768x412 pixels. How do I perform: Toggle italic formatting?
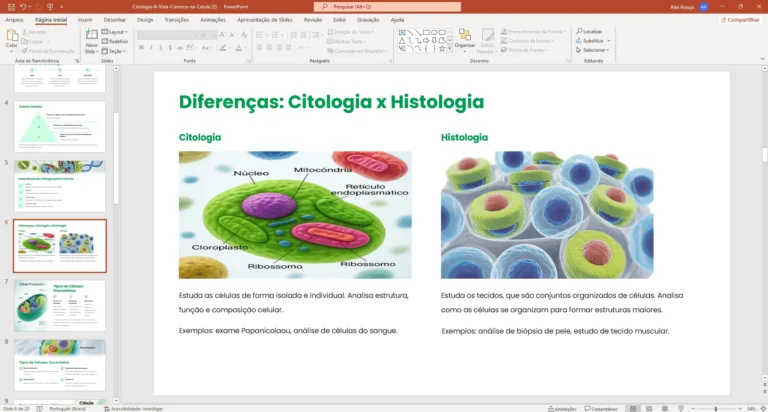151,48
